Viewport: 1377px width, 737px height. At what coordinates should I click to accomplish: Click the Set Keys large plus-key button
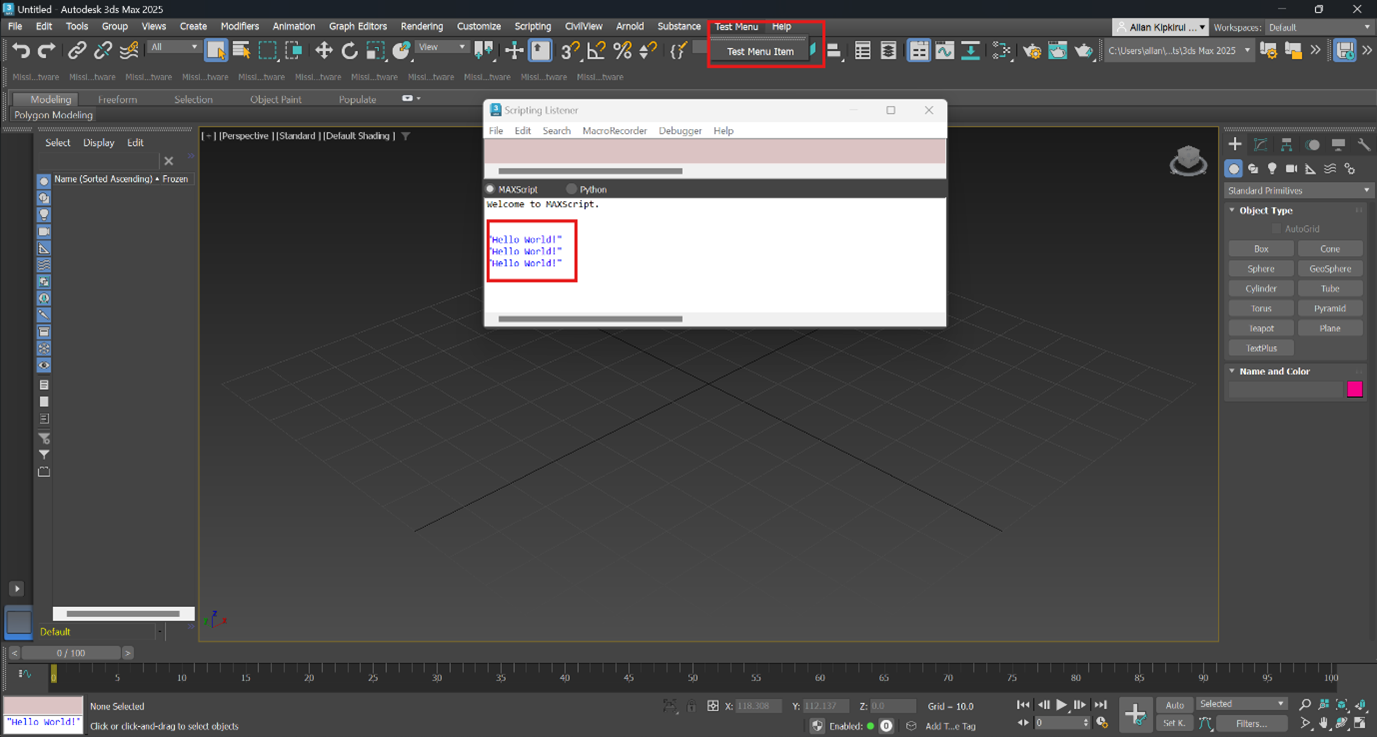(x=1135, y=713)
